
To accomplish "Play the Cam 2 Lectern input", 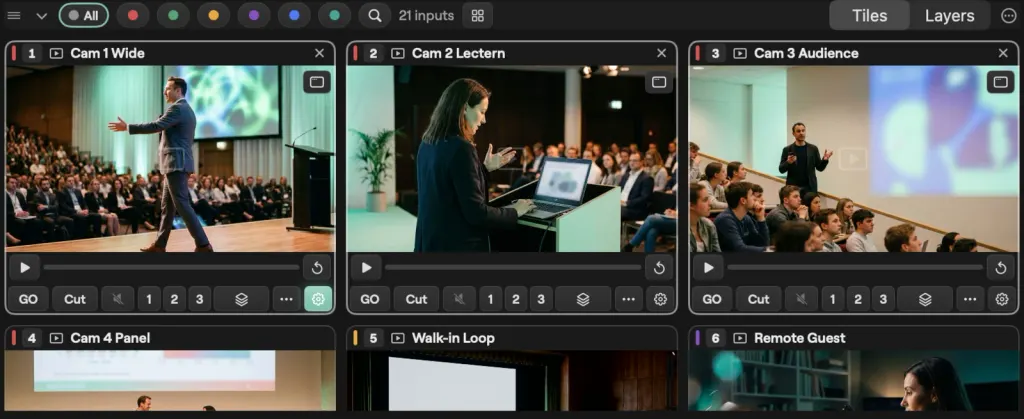I will click(366, 268).
